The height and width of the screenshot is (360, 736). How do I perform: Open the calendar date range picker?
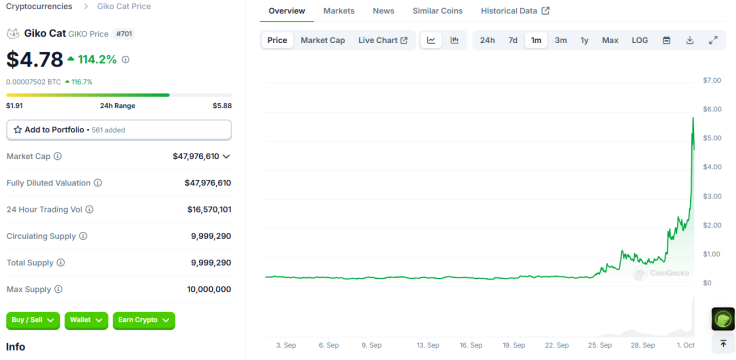pos(667,40)
